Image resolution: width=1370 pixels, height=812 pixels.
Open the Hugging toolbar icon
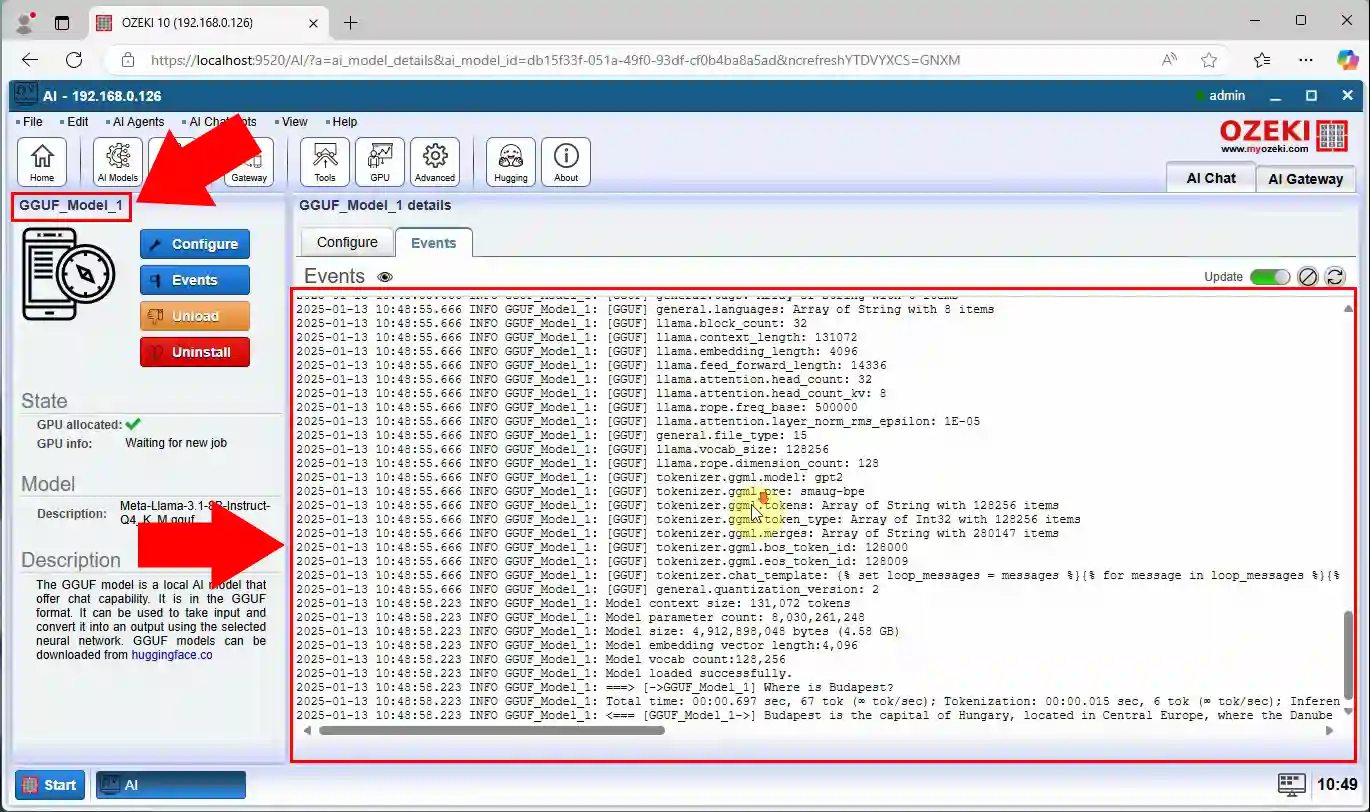point(511,162)
